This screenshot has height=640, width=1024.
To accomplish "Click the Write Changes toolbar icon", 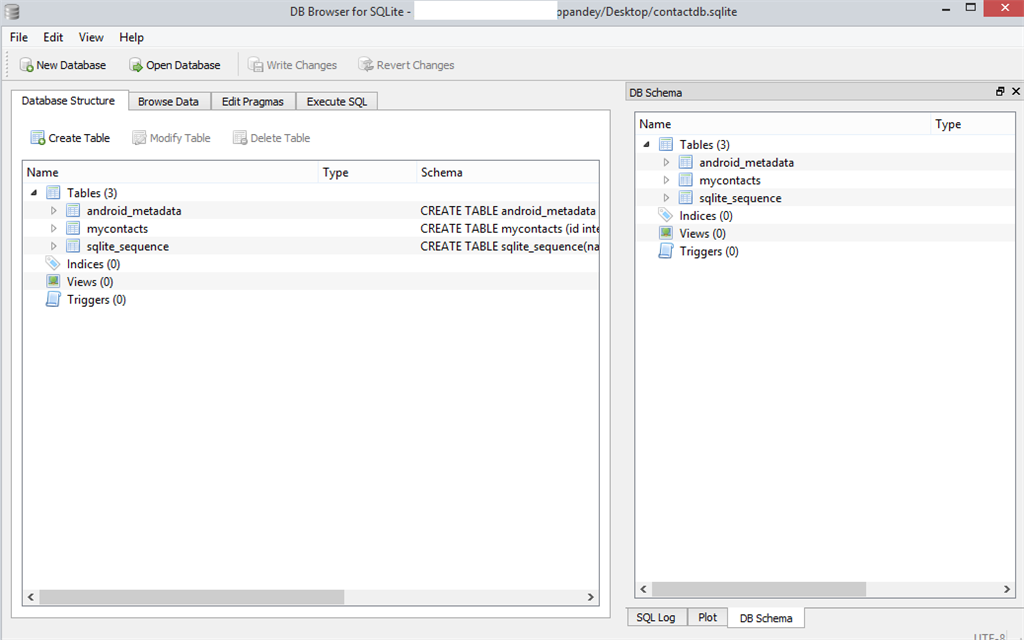I will pyautogui.click(x=255, y=65).
